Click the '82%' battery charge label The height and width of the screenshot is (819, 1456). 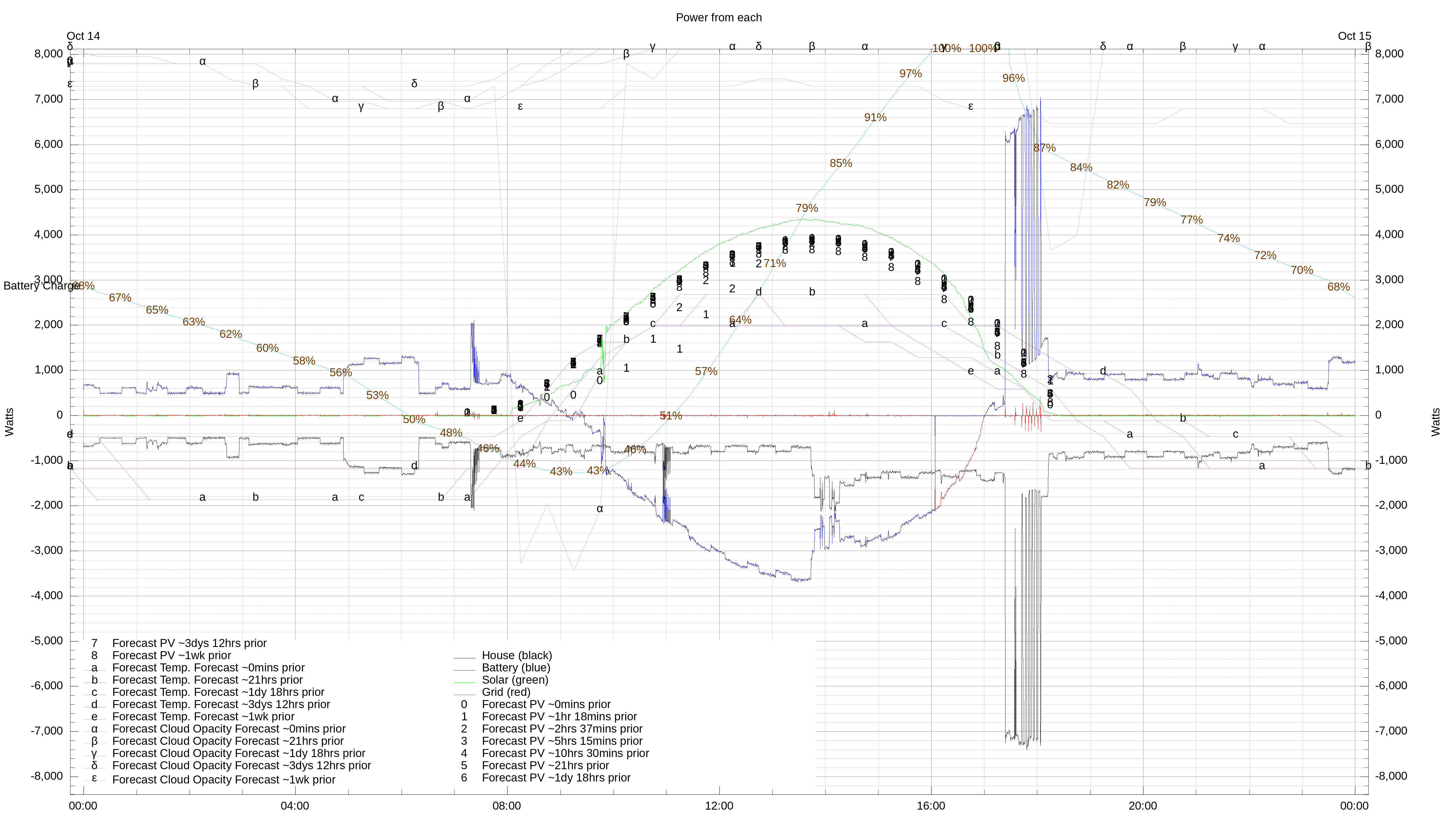point(1118,185)
